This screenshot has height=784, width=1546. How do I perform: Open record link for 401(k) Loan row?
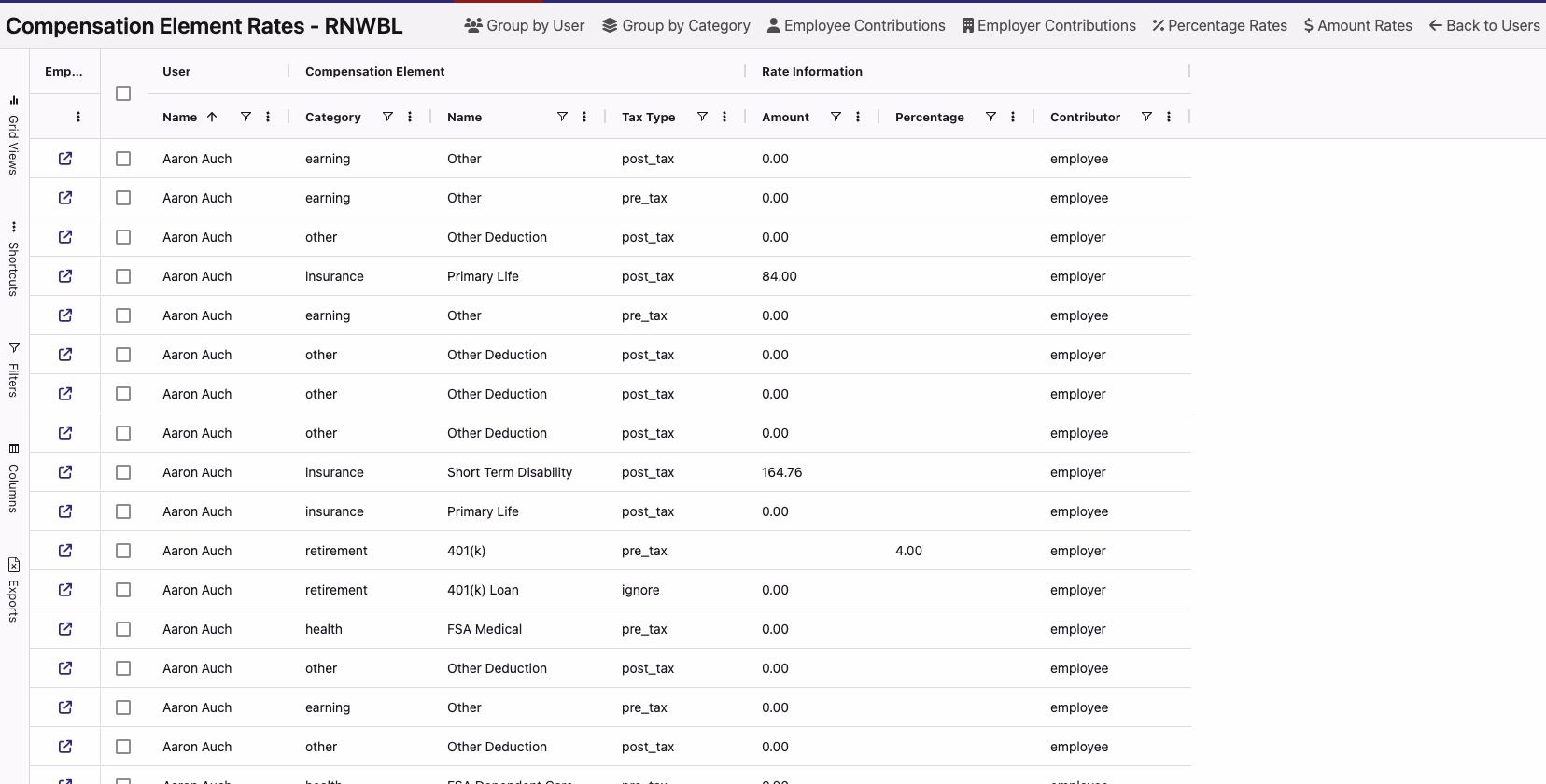tap(65, 590)
